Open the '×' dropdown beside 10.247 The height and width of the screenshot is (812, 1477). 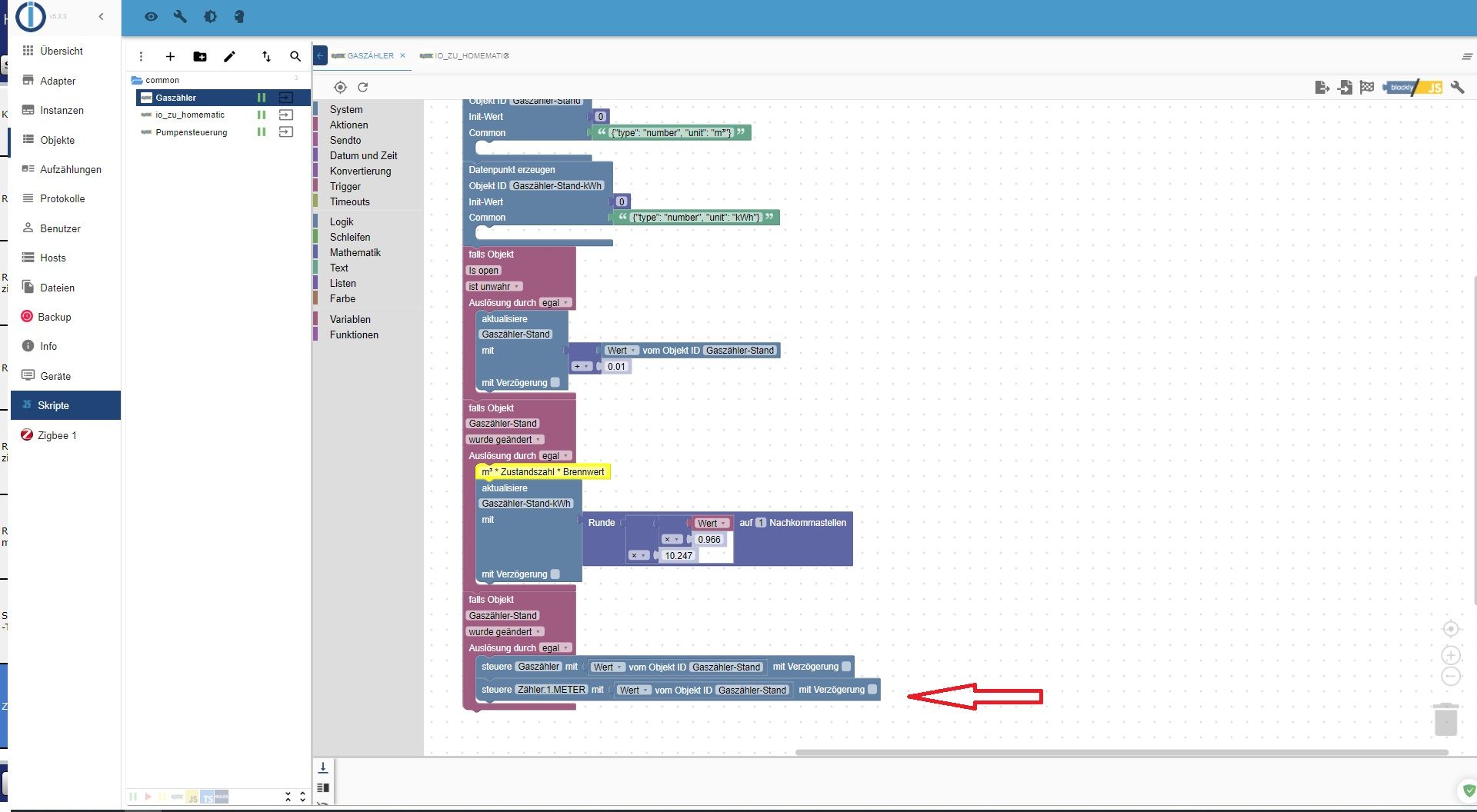638,555
